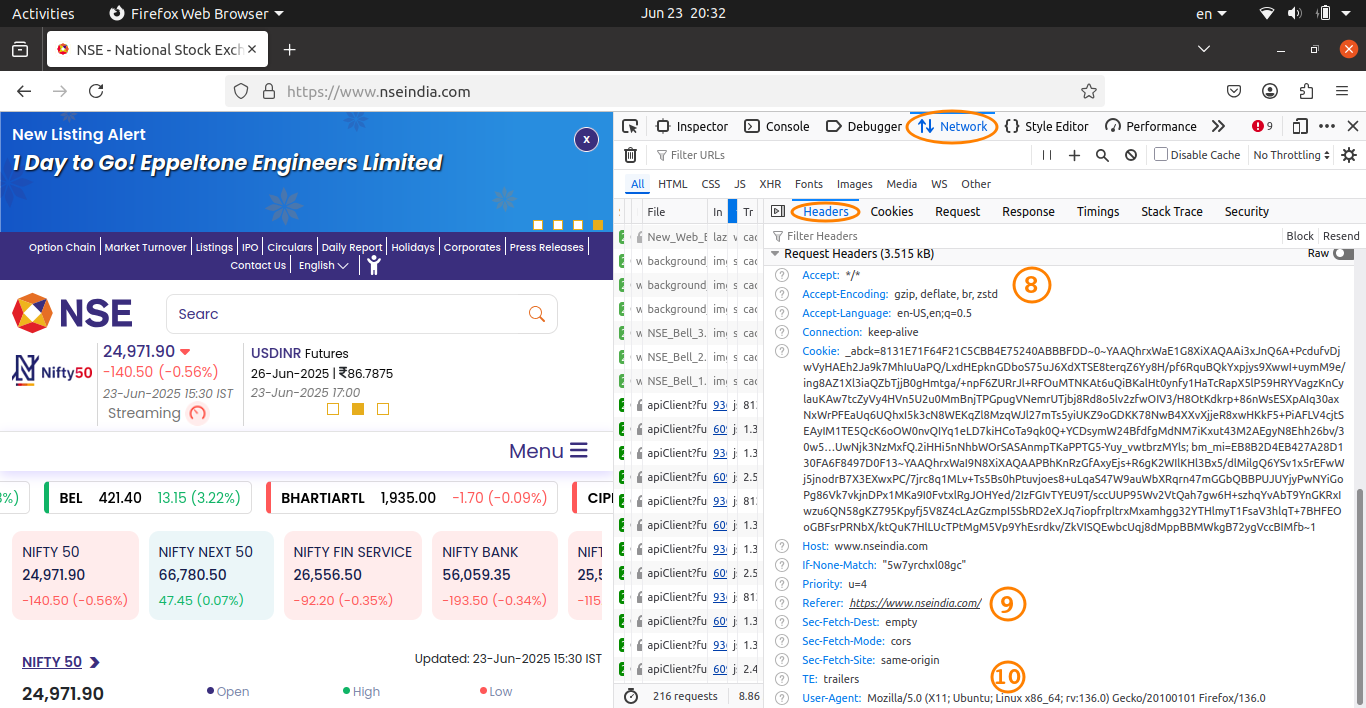Screen dimensions: 1366x708
Task: Switch to the Inspector tab
Action: (692, 126)
